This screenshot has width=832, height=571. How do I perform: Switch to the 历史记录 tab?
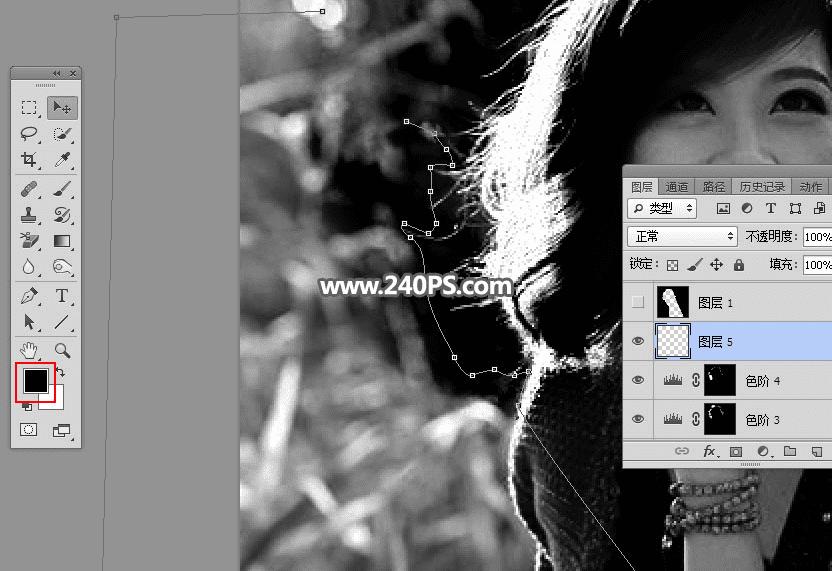click(x=762, y=187)
